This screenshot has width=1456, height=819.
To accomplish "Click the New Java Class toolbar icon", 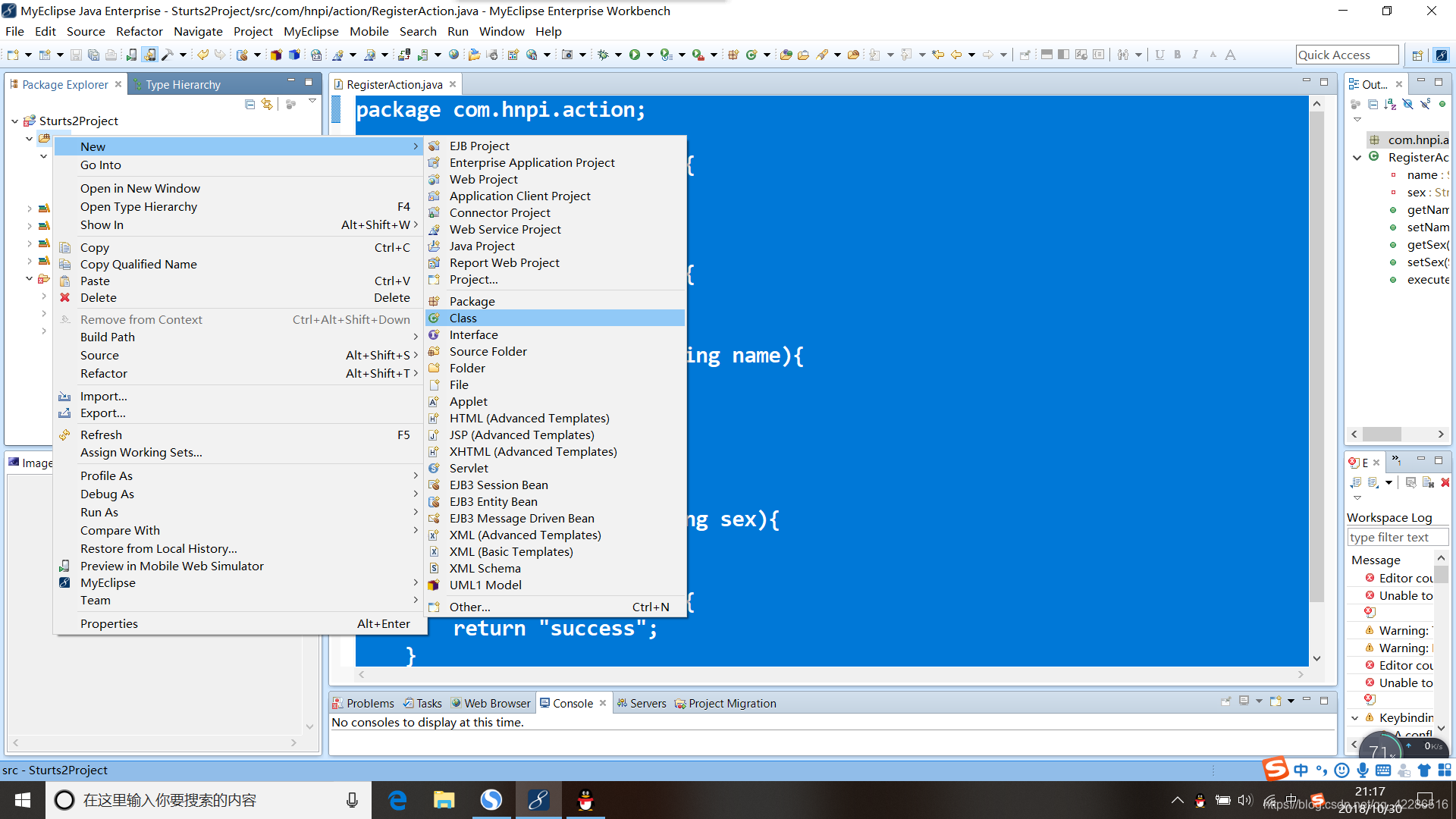I will pyautogui.click(x=752, y=55).
